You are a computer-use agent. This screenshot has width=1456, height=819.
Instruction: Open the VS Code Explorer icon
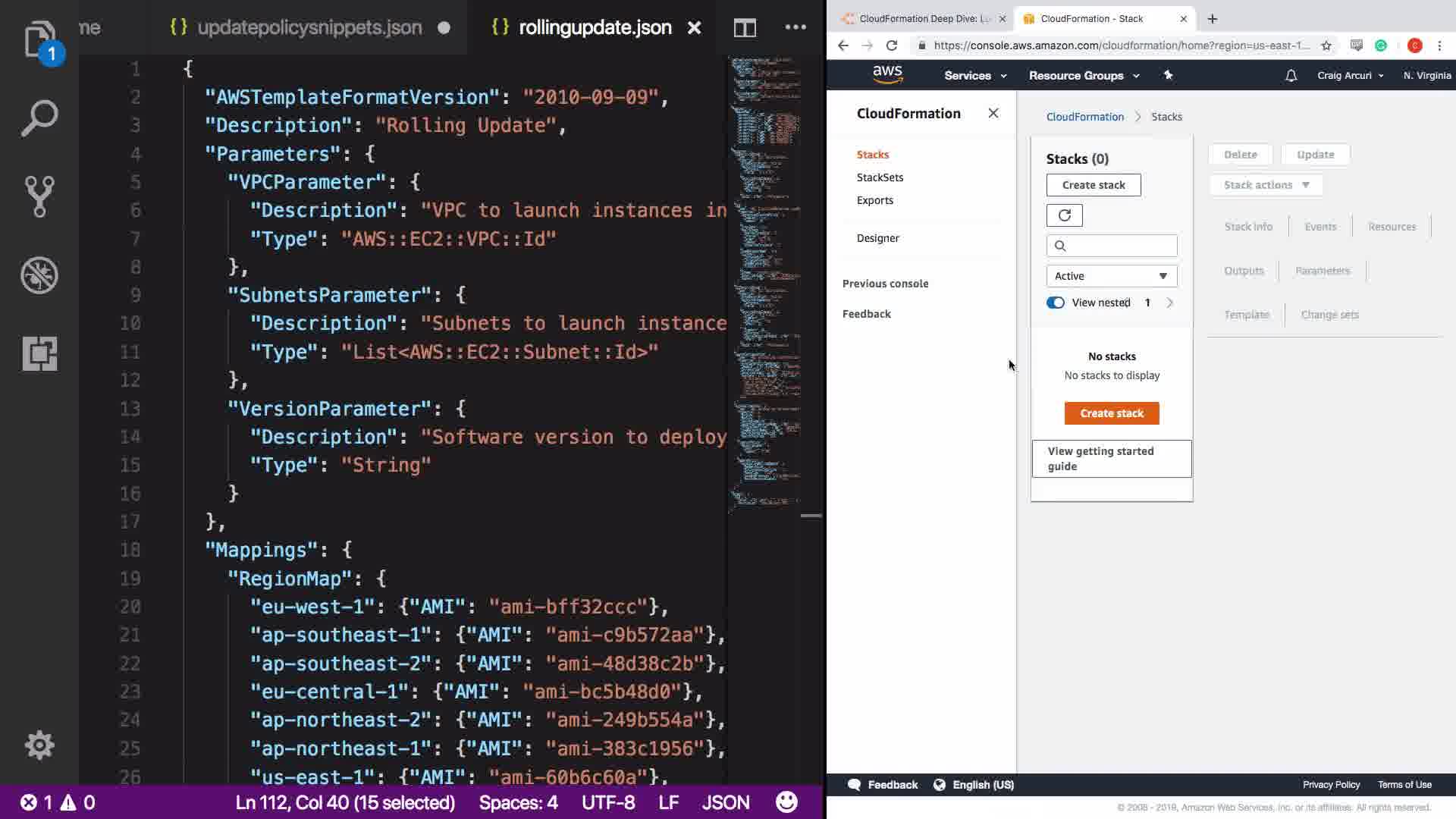(39, 38)
